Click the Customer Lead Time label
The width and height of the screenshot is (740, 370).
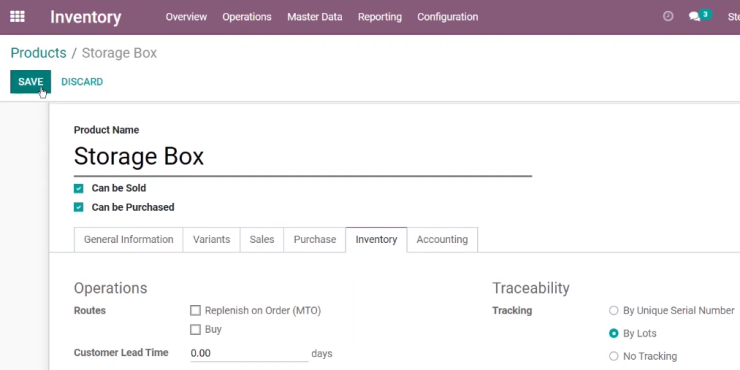[x=121, y=353]
